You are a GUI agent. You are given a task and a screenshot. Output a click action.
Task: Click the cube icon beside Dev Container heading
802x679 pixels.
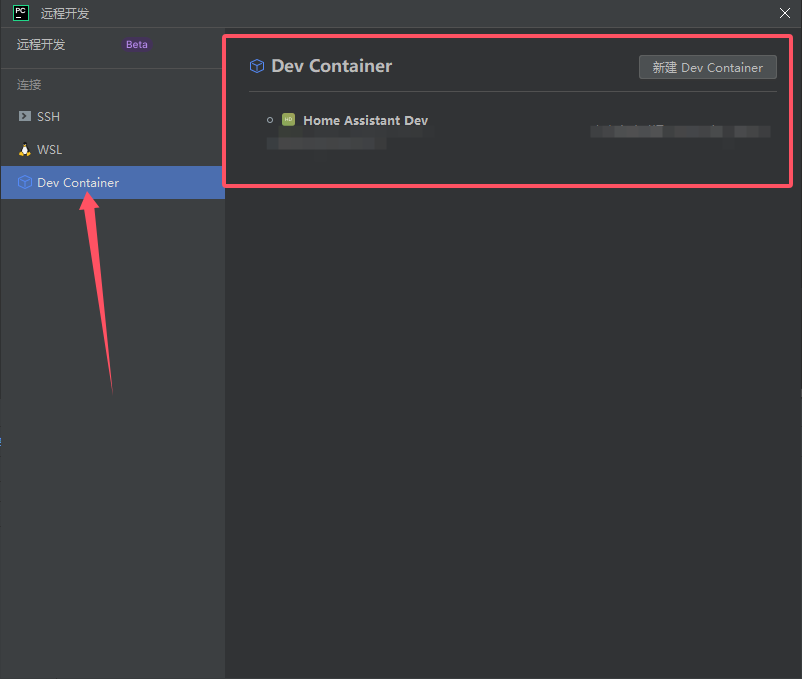click(x=257, y=66)
